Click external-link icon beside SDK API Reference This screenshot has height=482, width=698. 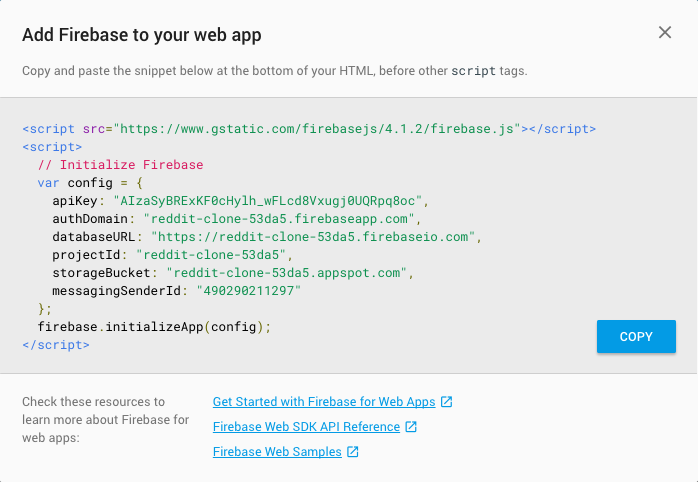point(411,426)
